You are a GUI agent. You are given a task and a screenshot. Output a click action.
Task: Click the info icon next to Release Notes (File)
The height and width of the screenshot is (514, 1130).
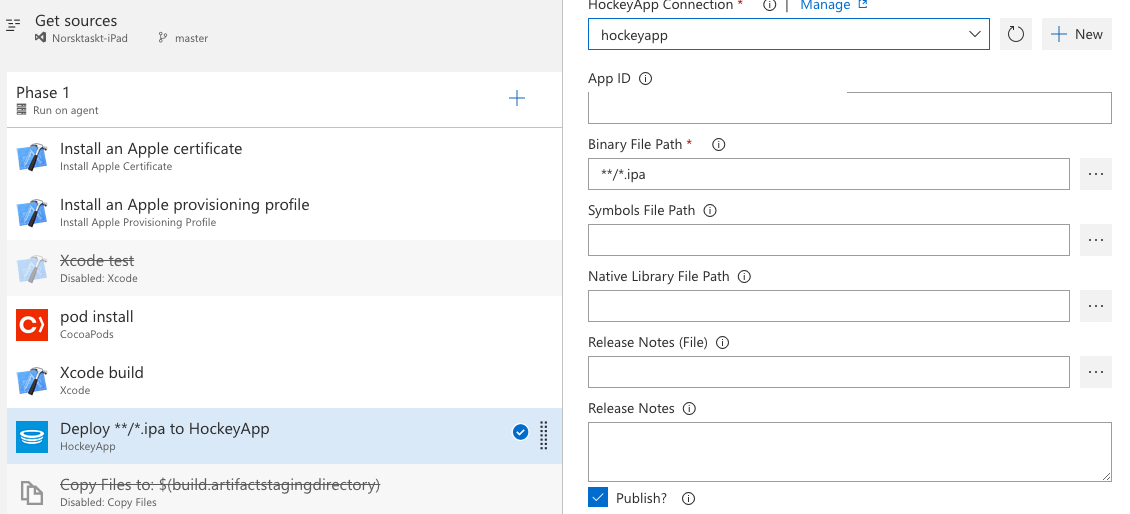[x=723, y=343]
